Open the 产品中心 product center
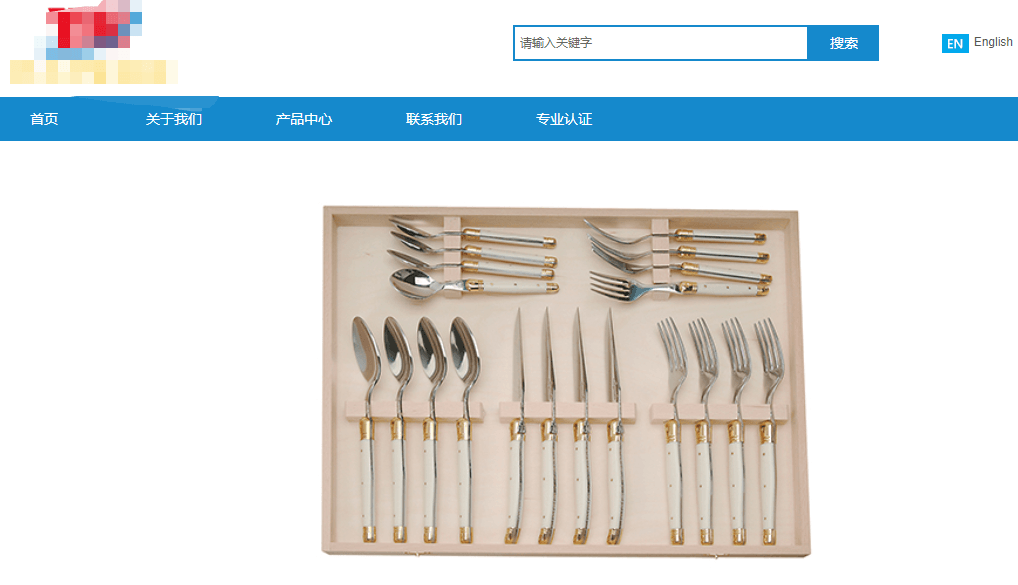This screenshot has width=1018, height=585. pyautogui.click(x=303, y=119)
